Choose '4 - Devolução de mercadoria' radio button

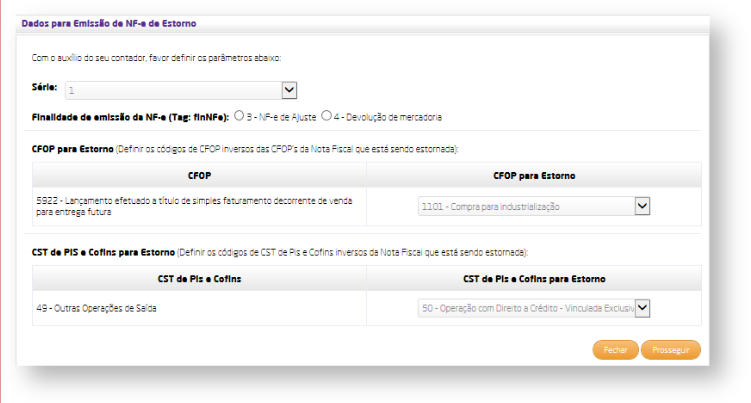point(327,117)
